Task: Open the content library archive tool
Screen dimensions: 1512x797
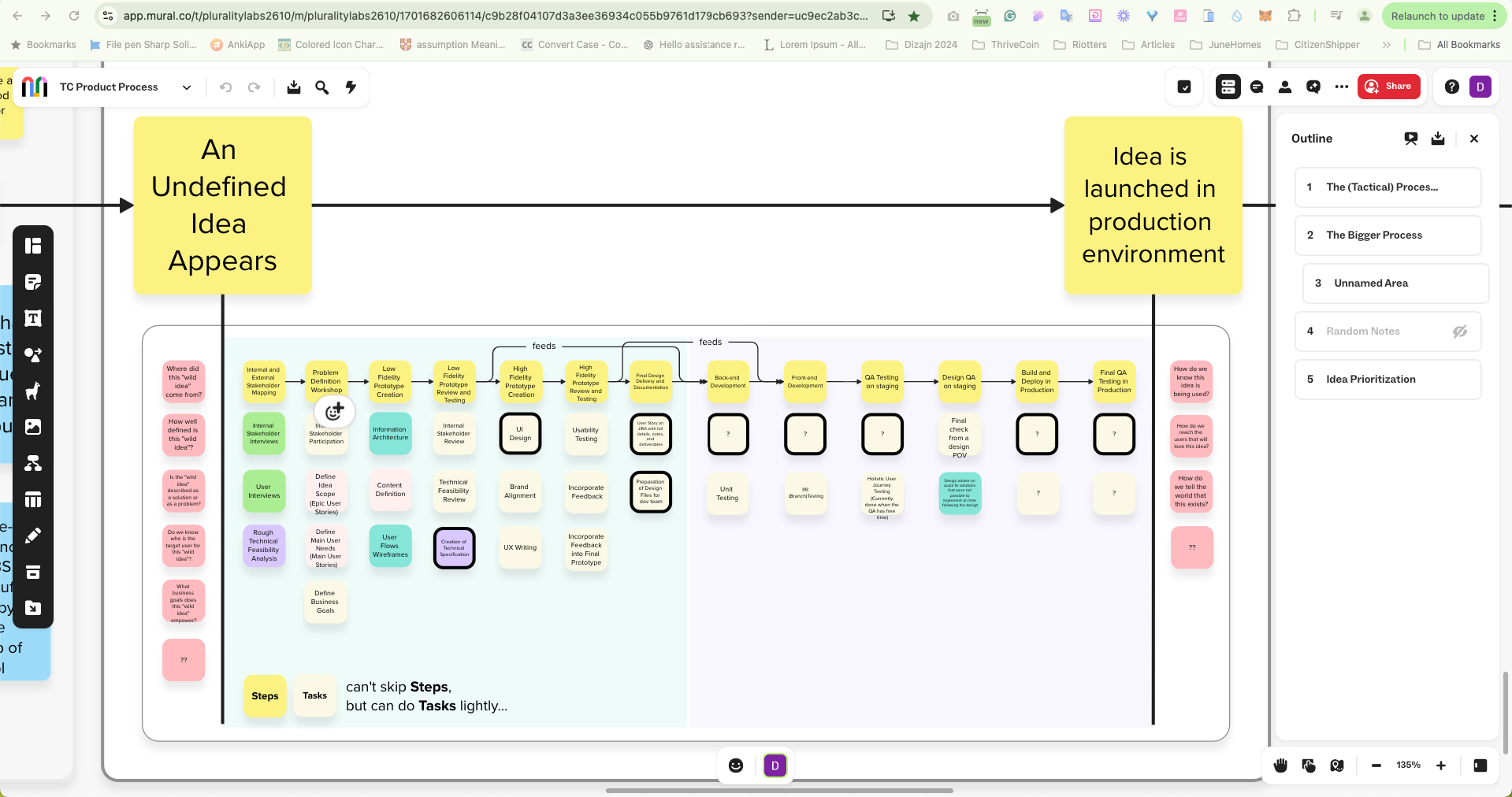Action: [x=33, y=572]
